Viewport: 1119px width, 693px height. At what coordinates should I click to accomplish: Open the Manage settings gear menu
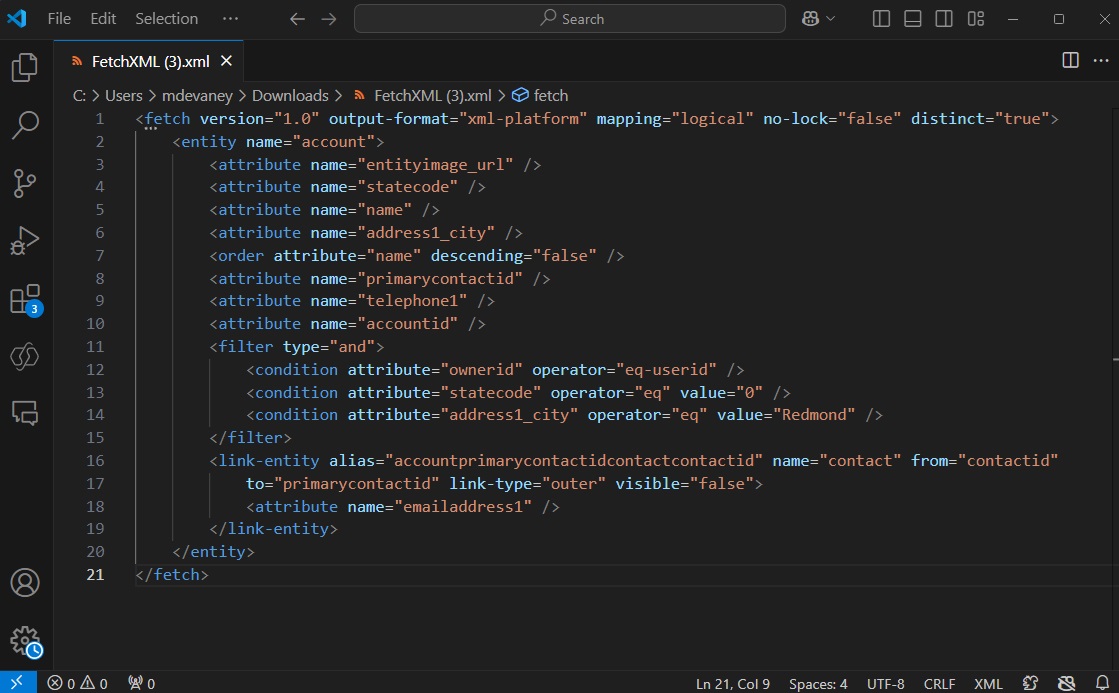25,641
